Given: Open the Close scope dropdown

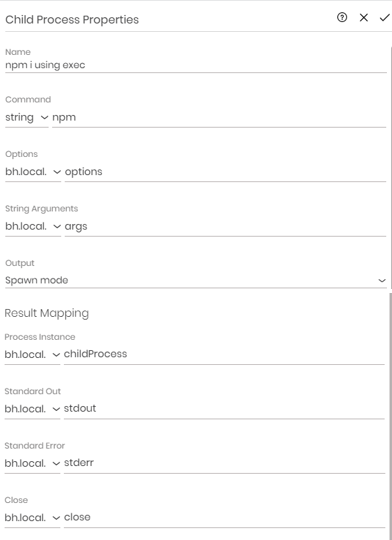Looking at the screenshot, I should coord(32,518).
